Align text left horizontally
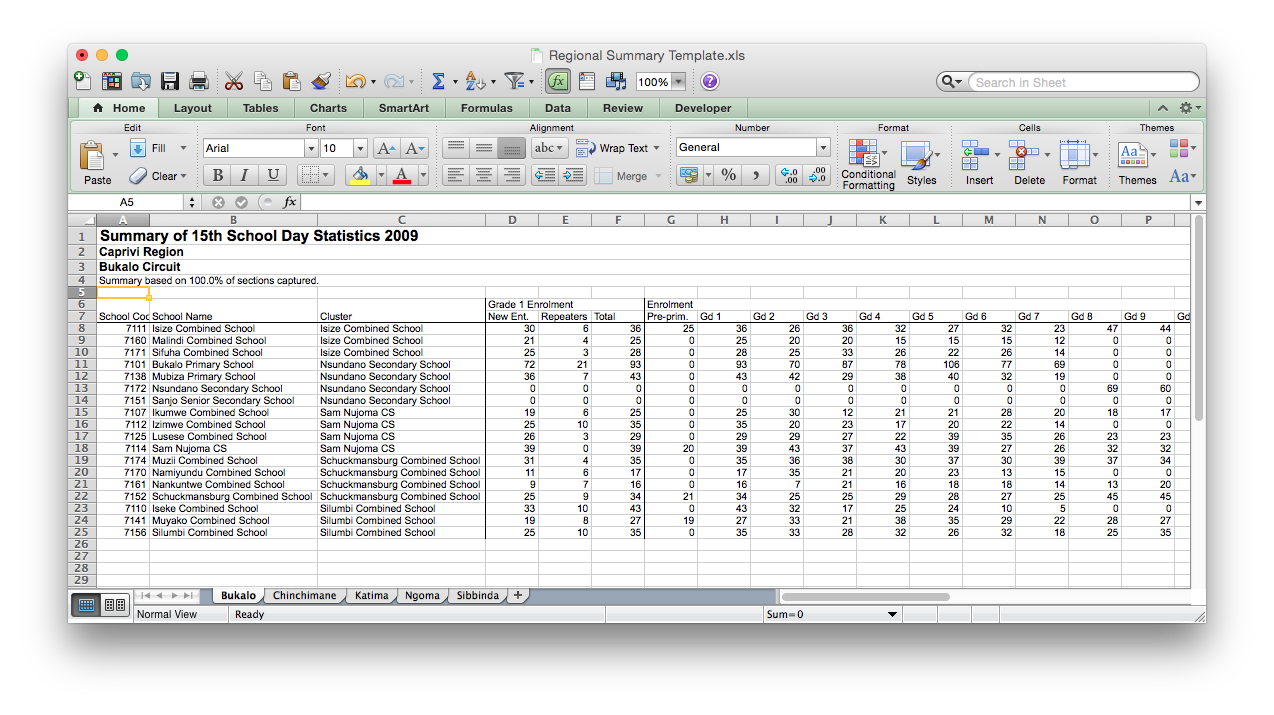1274x715 pixels. pyautogui.click(x=455, y=175)
